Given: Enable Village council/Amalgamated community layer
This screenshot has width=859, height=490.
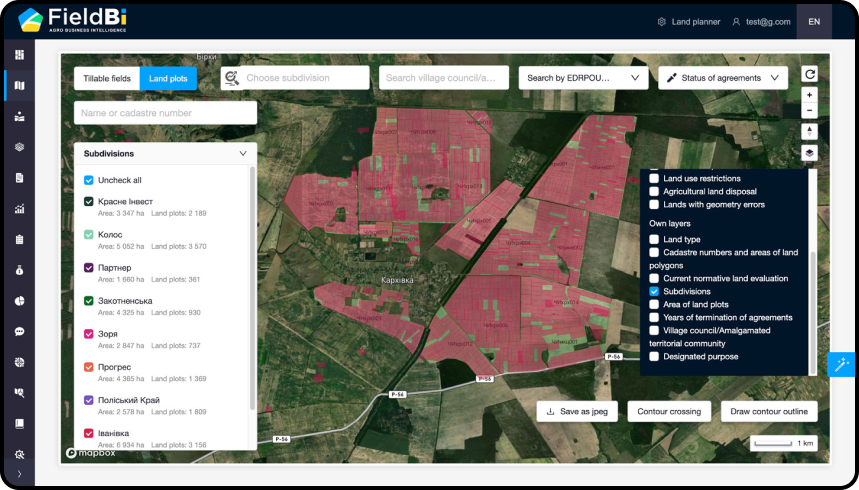Looking at the screenshot, I should coord(654,331).
